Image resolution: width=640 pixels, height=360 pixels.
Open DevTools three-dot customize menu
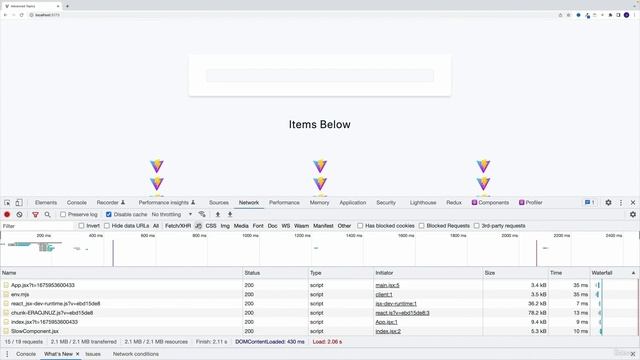coord(621,202)
